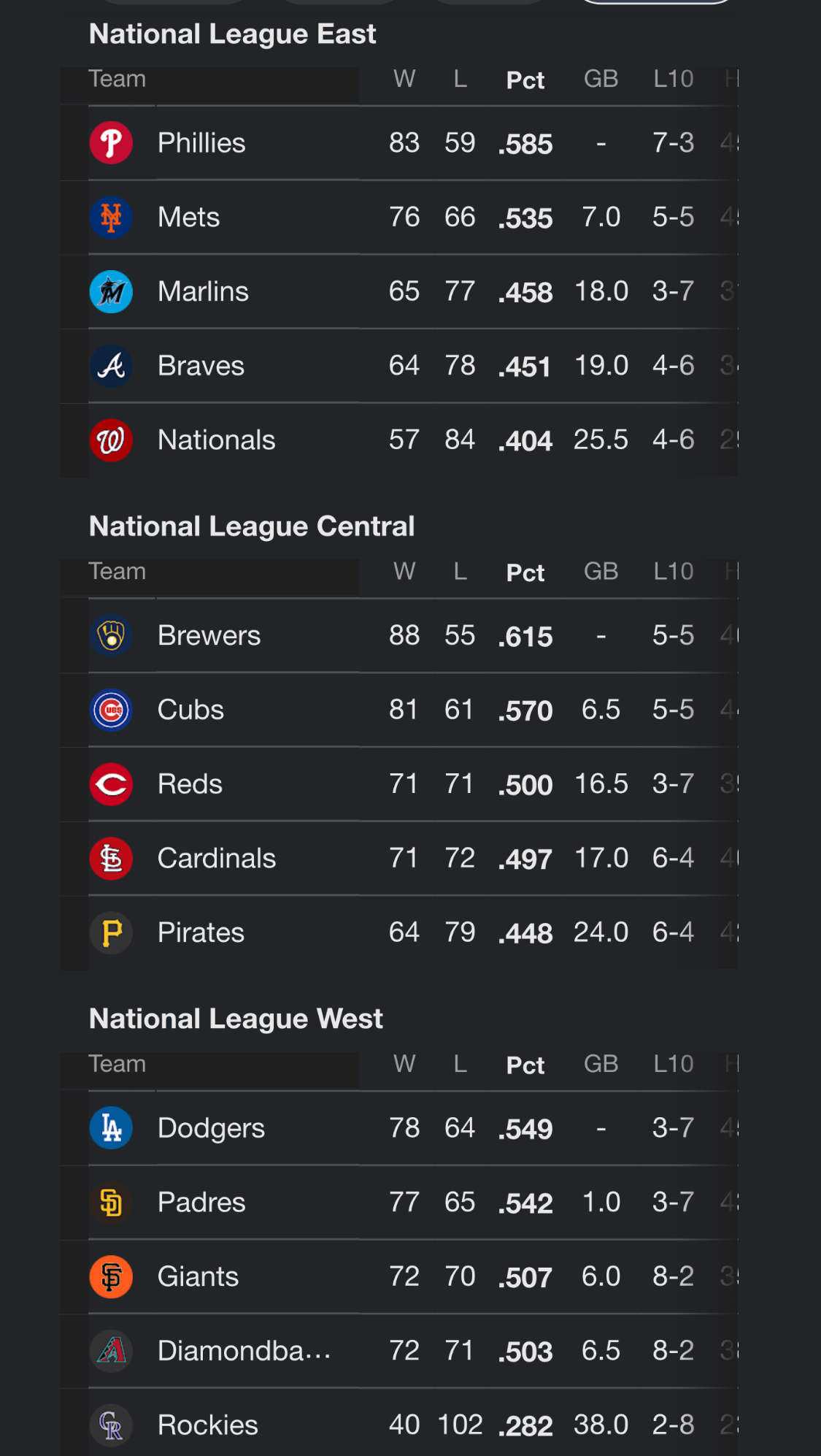
Task: Open the Padres team link
Action: pyautogui.click(x=201, y=1202)
